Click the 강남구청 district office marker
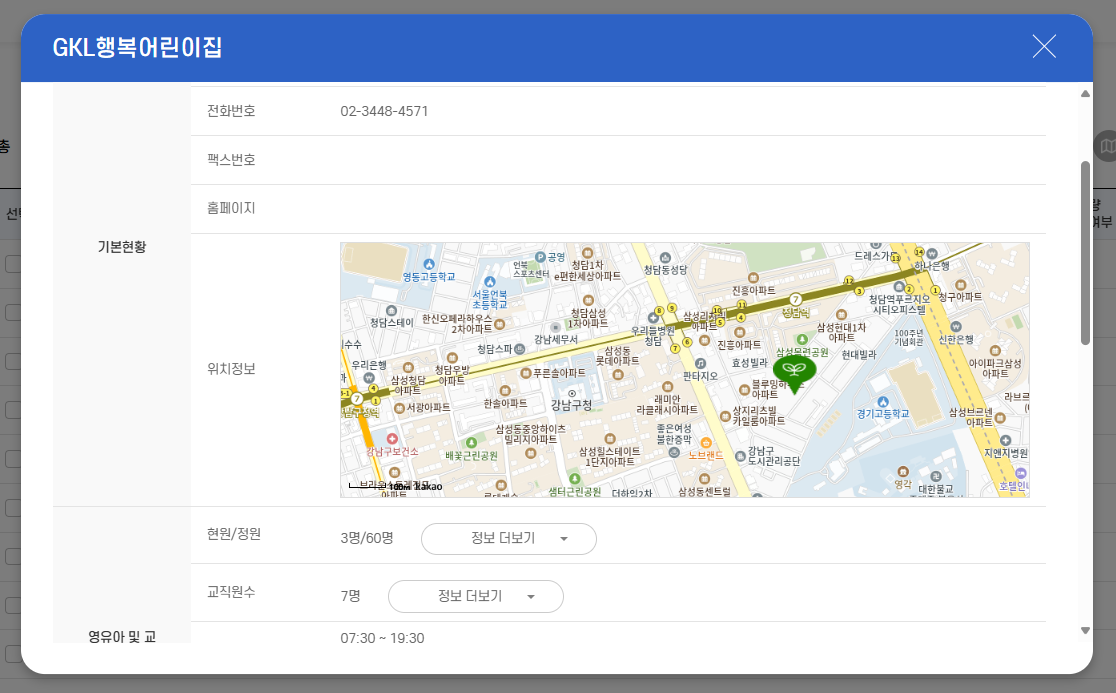This screenshot has height=693, width=1116. pyautogui.click(x=572, y=393)
